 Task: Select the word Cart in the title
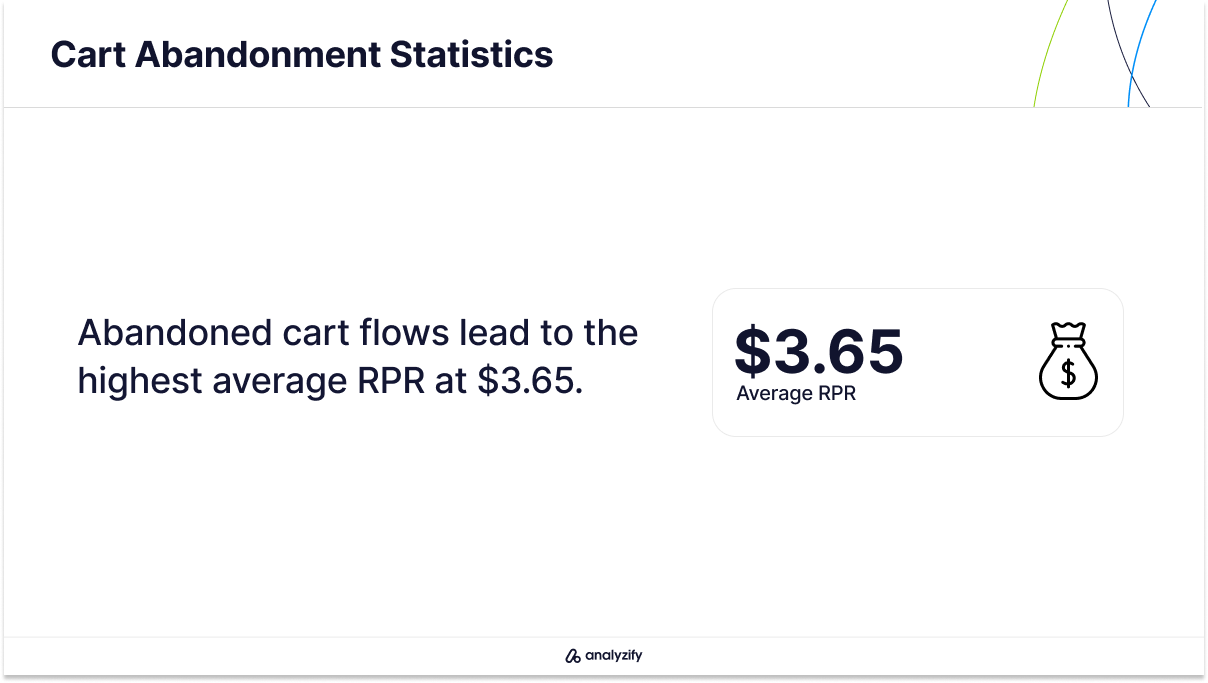point(88,54)
